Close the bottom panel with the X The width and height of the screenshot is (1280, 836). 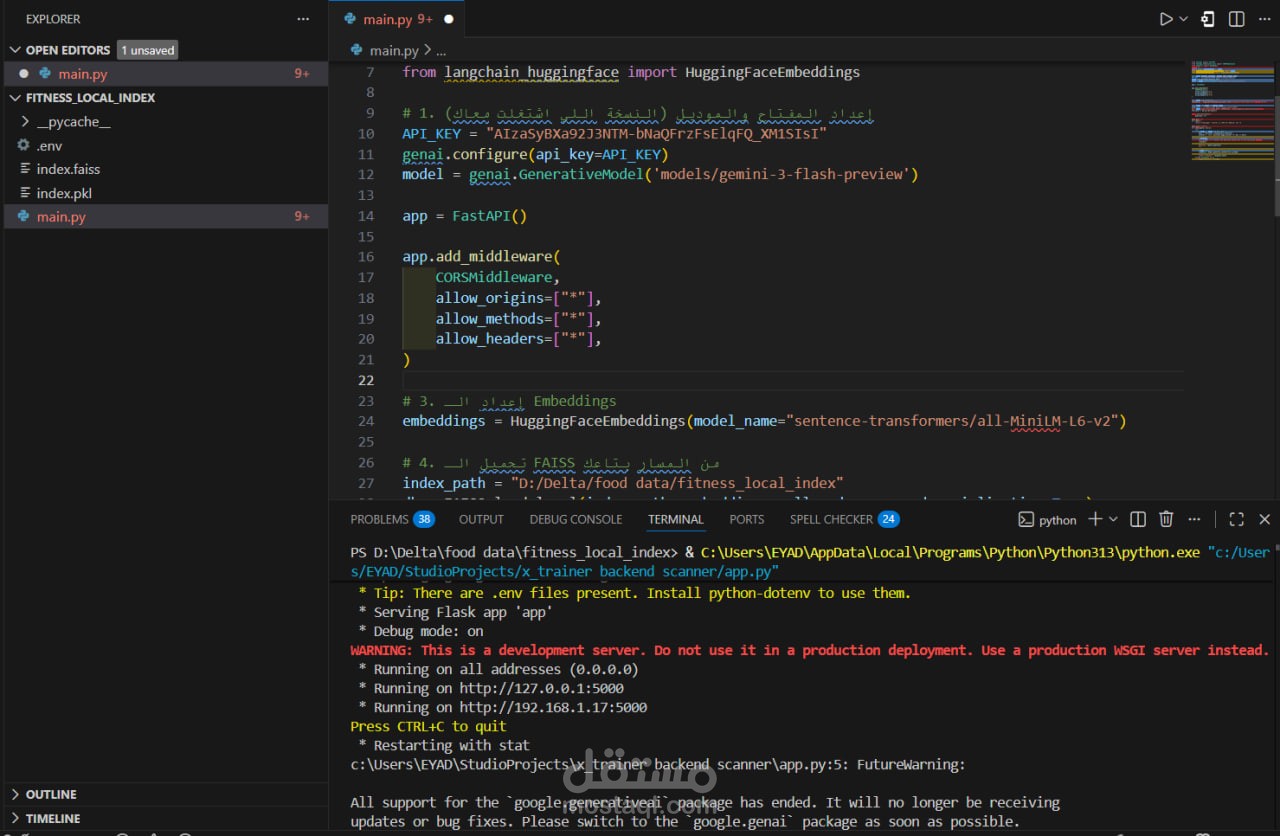click(x=1265, y=519)
